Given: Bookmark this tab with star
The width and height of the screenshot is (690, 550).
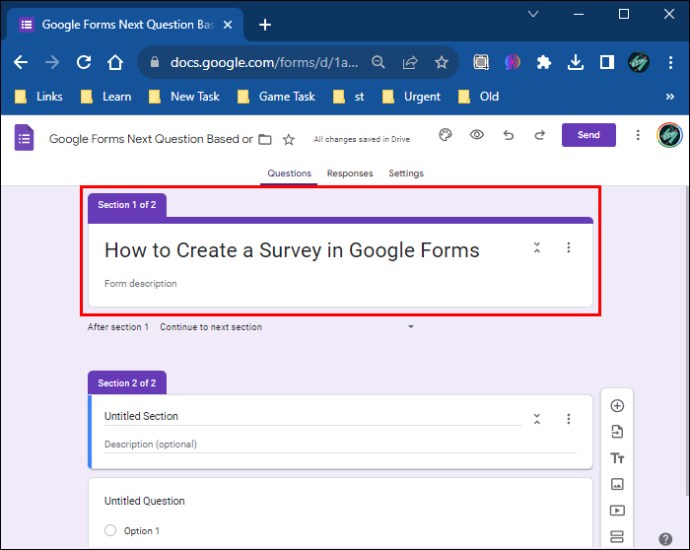Looking at the screenshot, I should point(441,62).
